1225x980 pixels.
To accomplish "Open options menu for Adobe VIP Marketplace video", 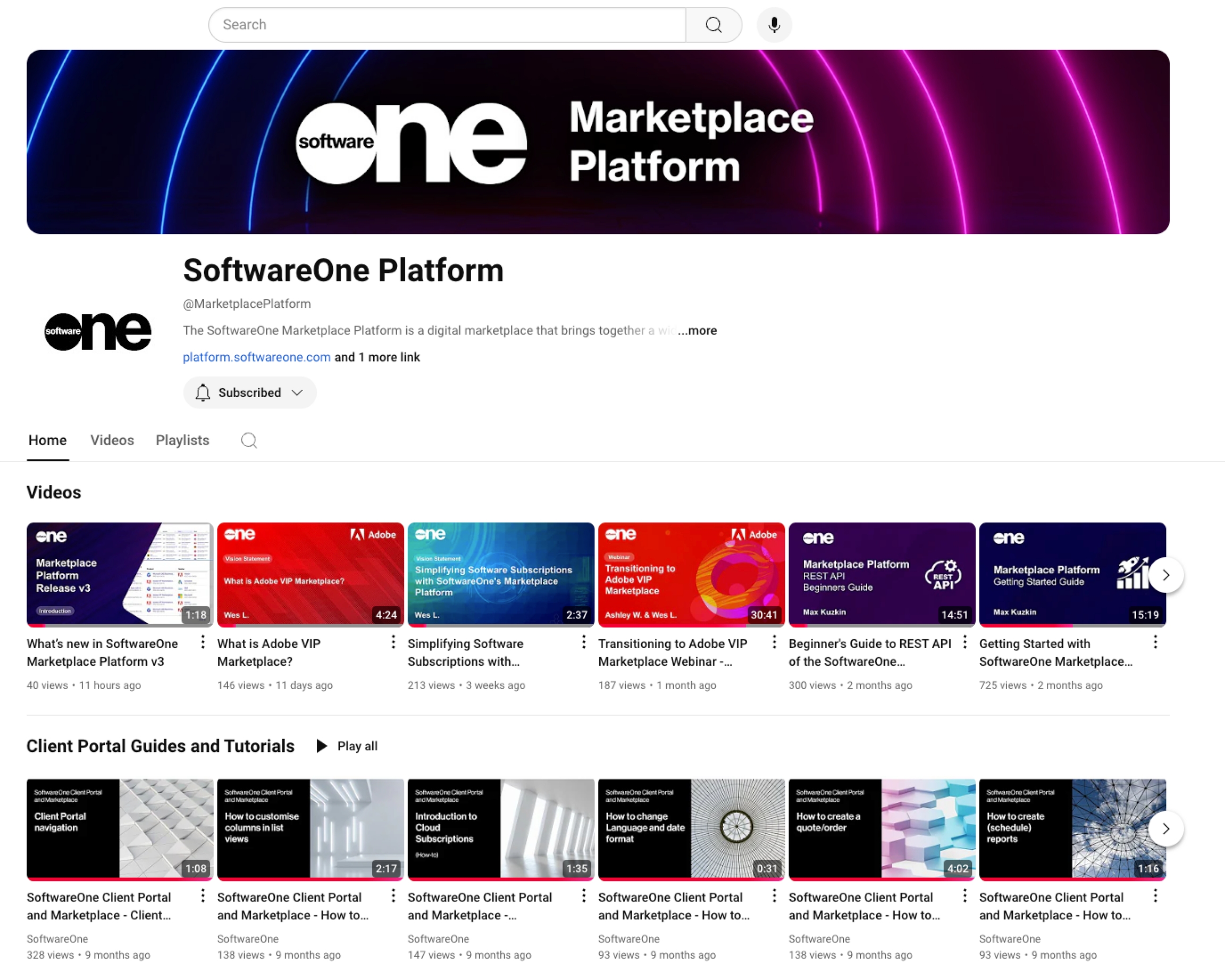I will [392, 642].
